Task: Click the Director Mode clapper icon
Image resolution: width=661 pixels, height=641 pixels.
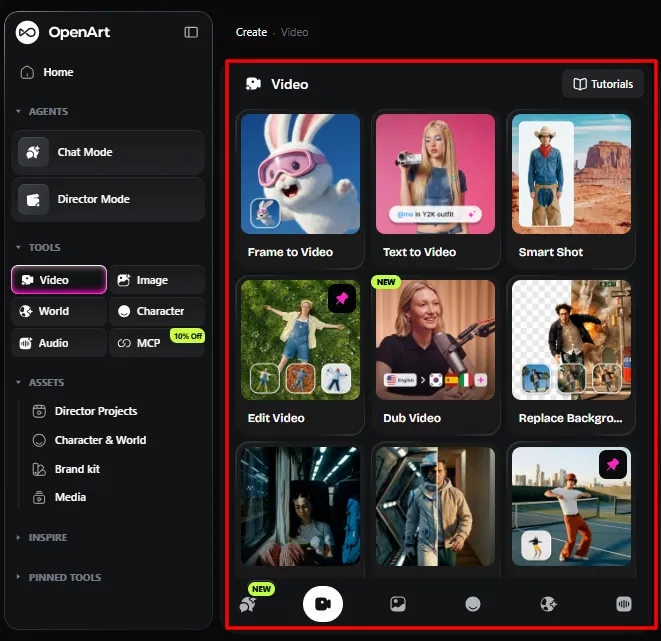Action: 33,199
